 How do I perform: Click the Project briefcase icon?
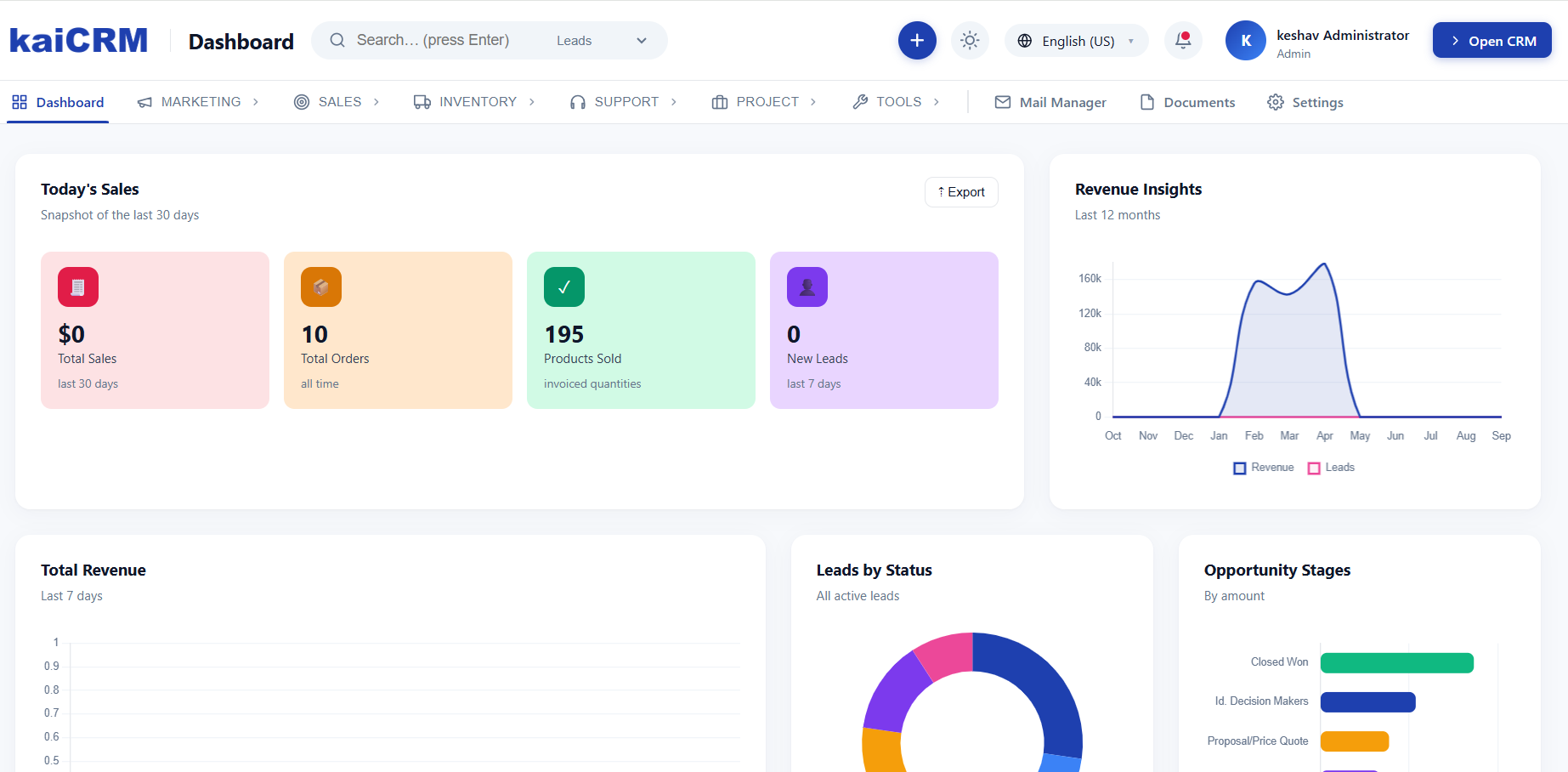click(x=720, y=102)
